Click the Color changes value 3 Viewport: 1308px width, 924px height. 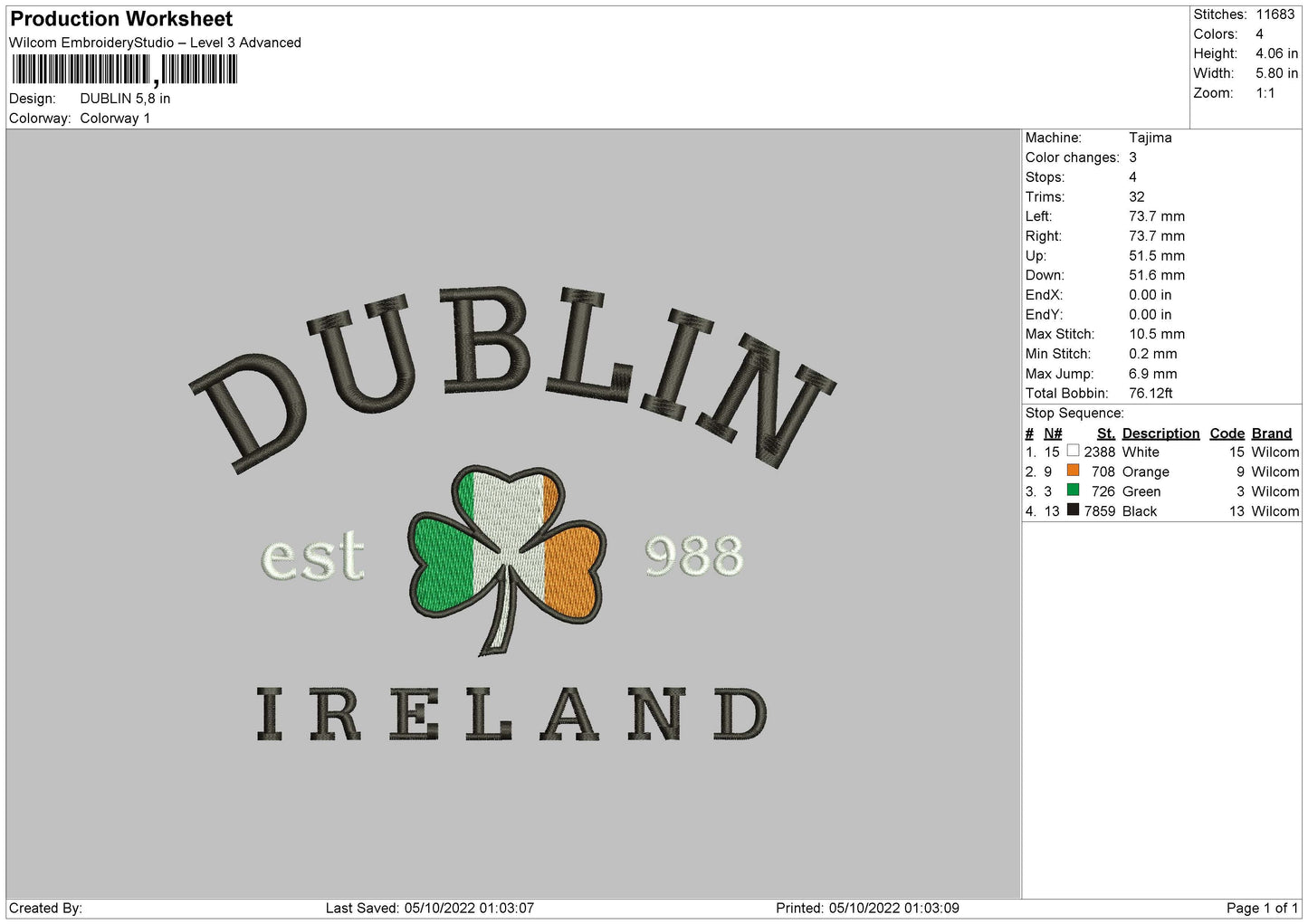pos(1132,157)
